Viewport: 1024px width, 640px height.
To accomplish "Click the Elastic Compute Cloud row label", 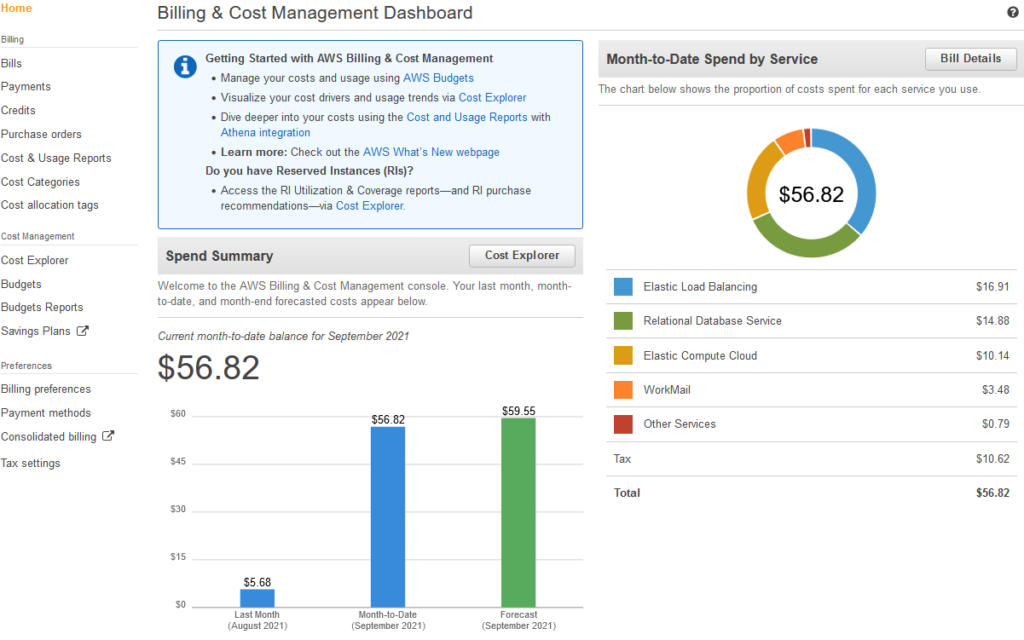I will pos(700,355).
